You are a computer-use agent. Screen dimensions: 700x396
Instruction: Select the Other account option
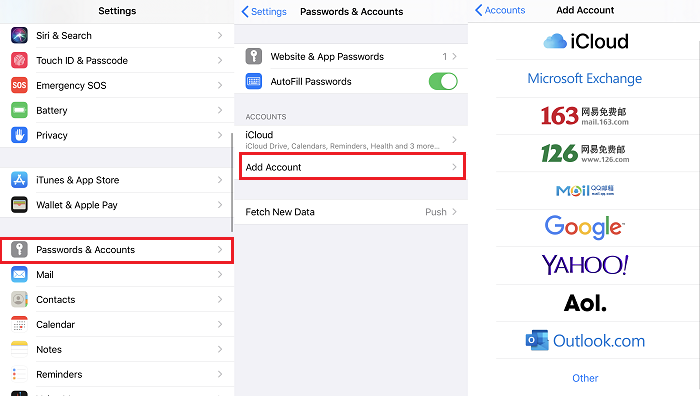(x=585, y=378)
